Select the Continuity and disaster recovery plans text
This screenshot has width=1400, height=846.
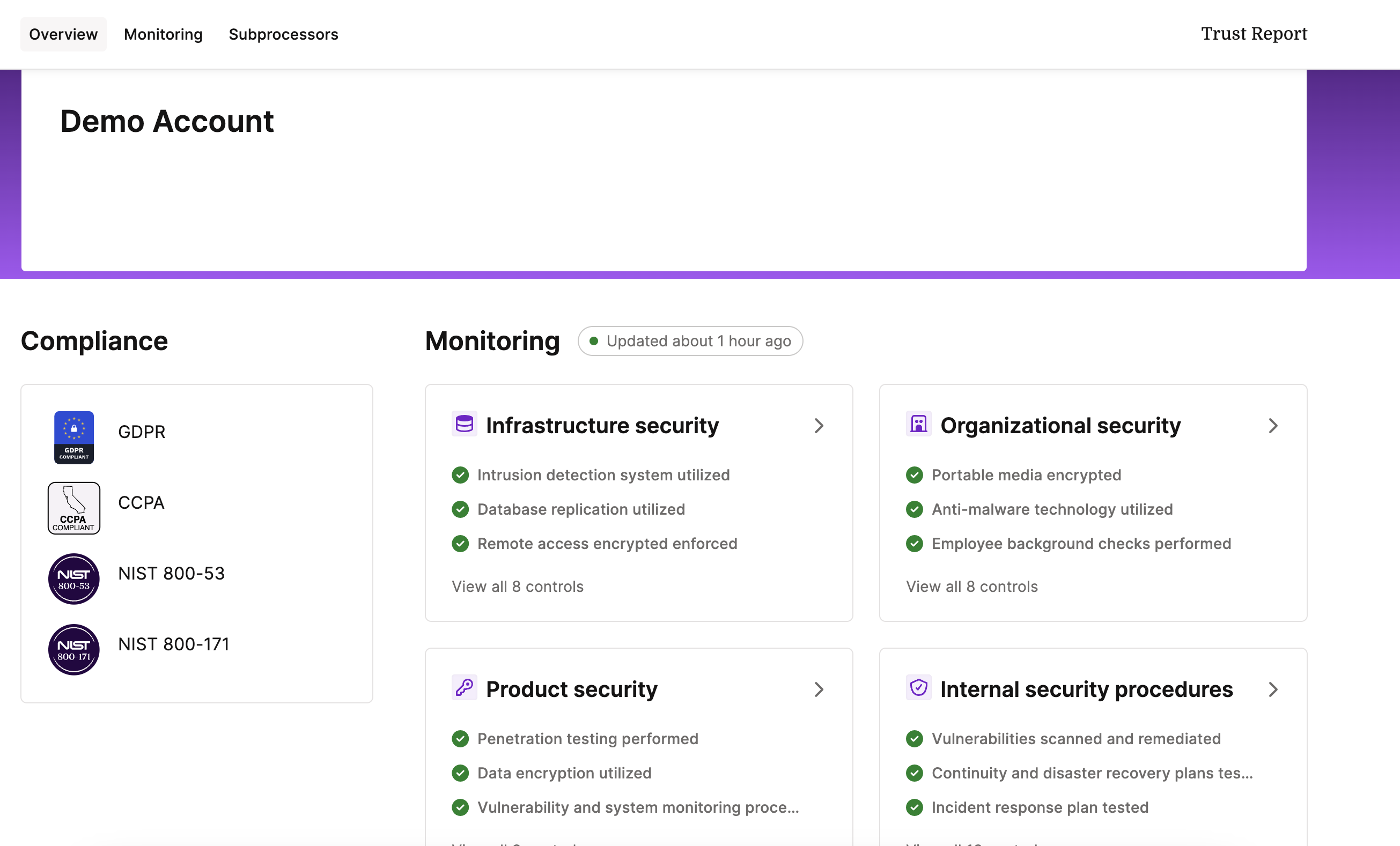pyautogui.click(x=1092, y=773)
